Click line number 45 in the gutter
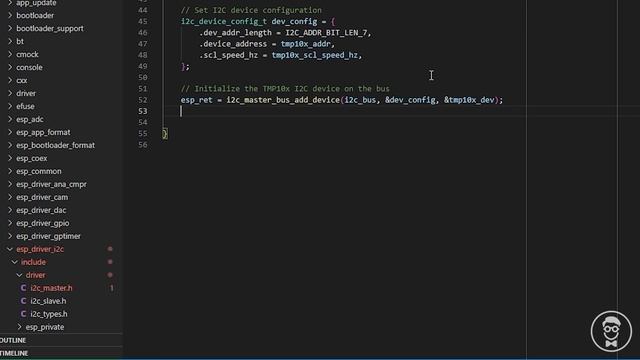The height and width of the screenshot is (360, 640). [142, 21]
